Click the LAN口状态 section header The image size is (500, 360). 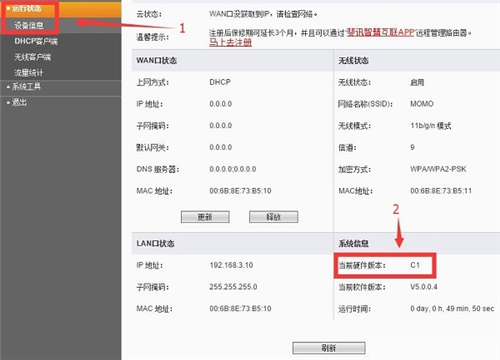[155, 243]
